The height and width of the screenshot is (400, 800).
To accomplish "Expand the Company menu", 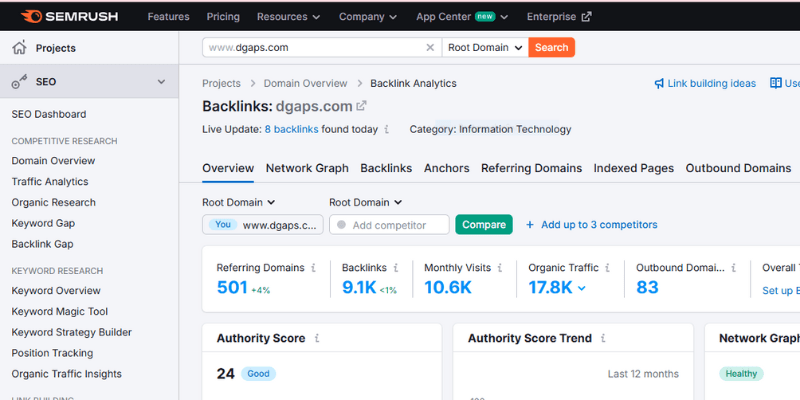I will coord(367,16).
